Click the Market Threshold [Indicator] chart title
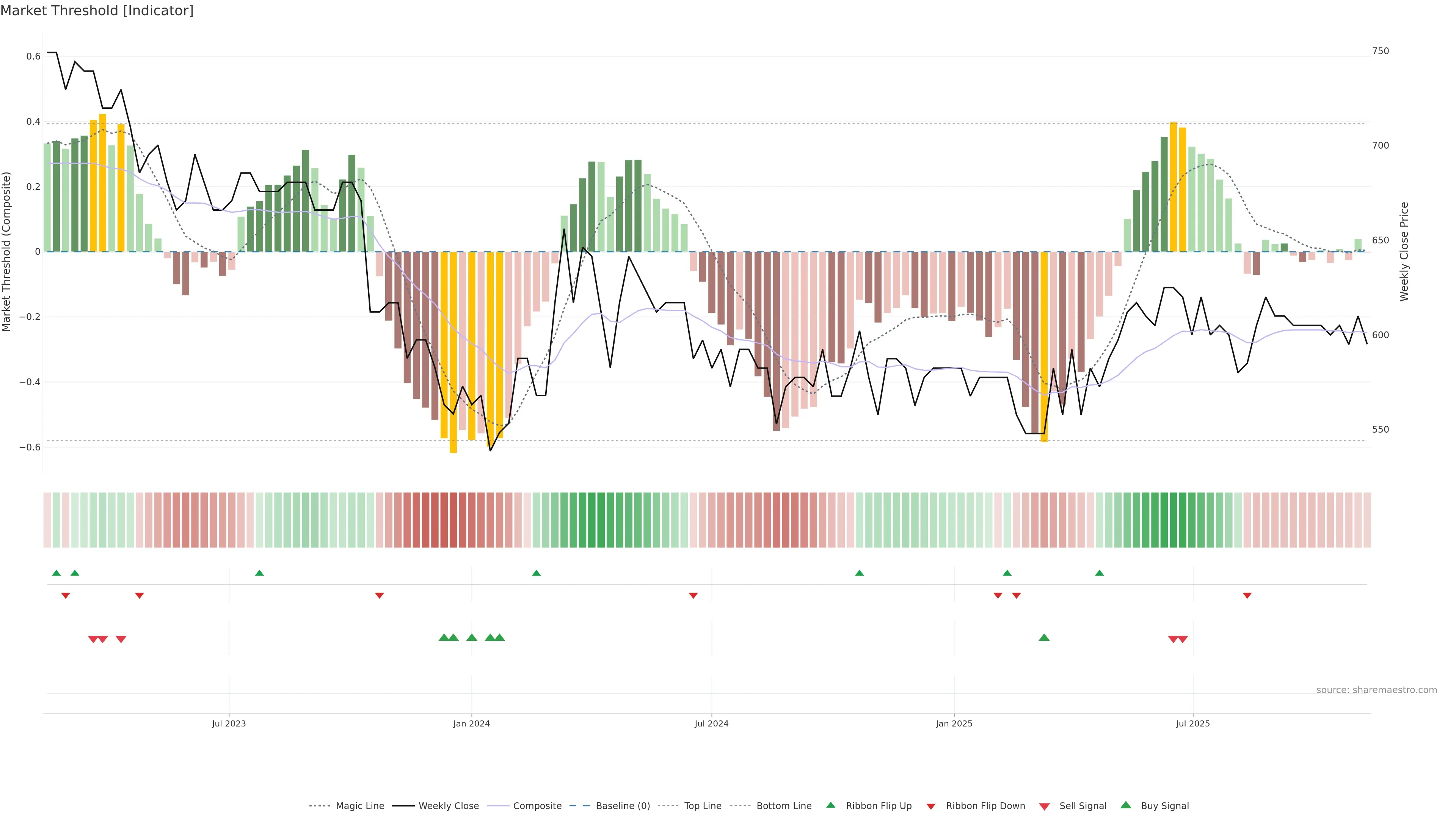Viewport: 1456px width, 819px height. 97,11
